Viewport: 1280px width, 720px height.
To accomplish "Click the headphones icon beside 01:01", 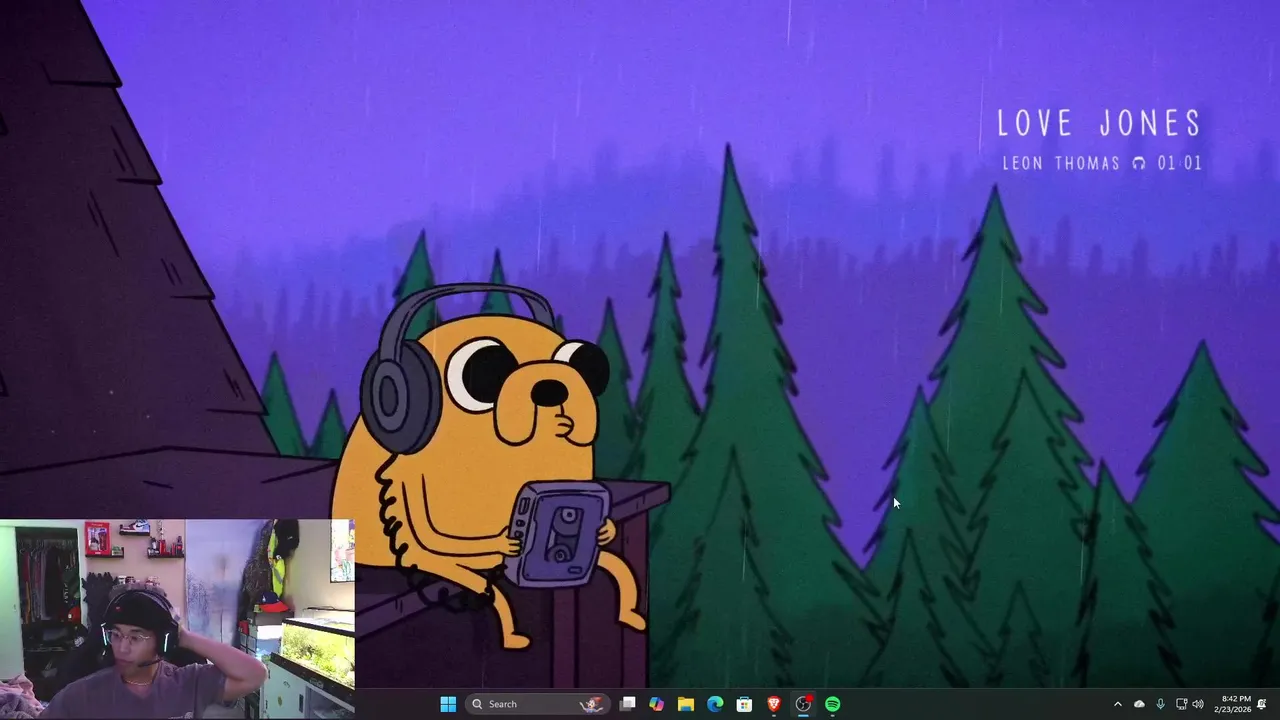I will point(1139,163).
